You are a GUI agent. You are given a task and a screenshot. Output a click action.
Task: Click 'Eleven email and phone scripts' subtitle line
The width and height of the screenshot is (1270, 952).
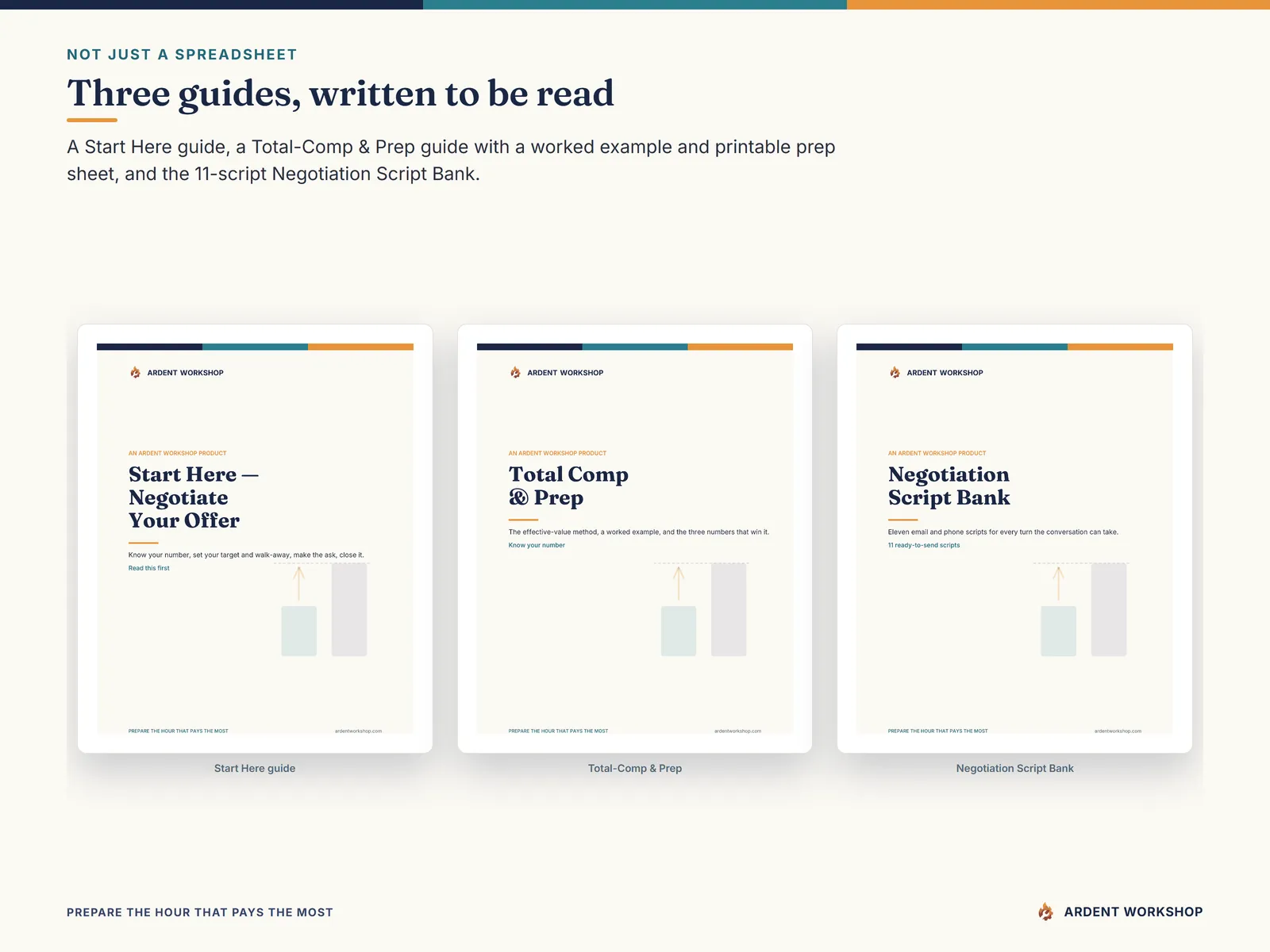(x=1003, y=532)
